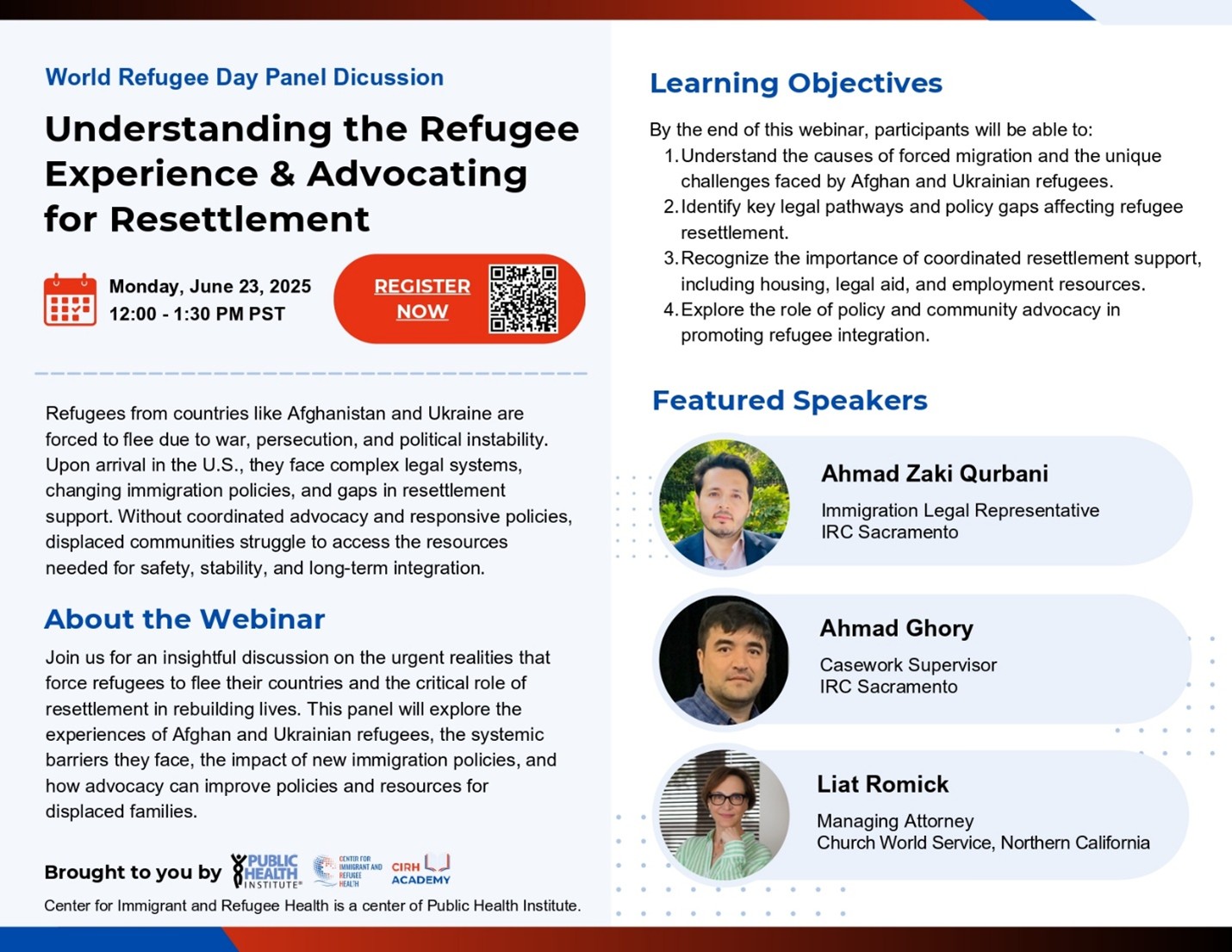Click the REGISTER NOW button
Screen dimensions: 1232x952
click(420, 298)
